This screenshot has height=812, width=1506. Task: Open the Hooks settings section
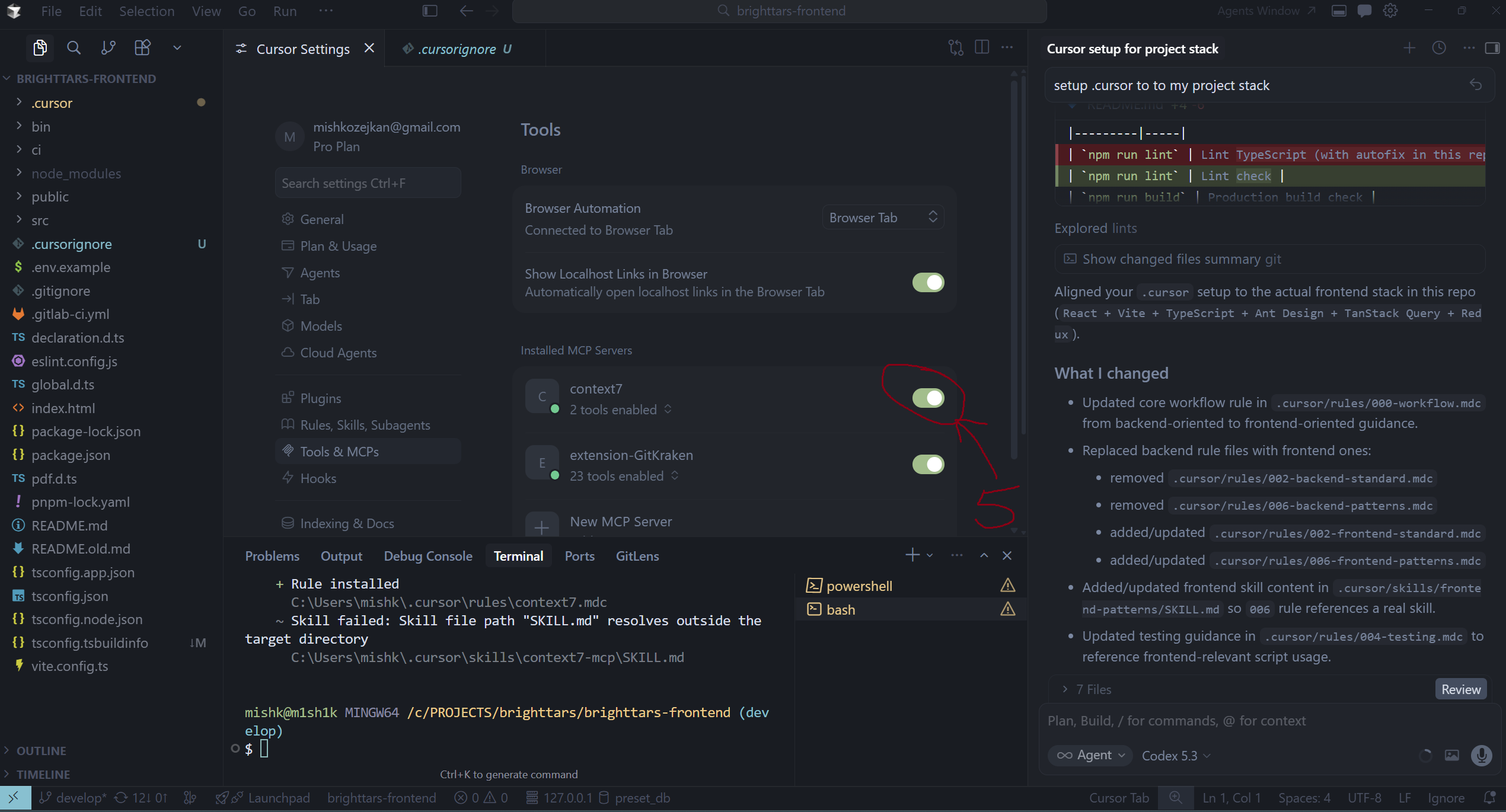[x=318, y=478]
